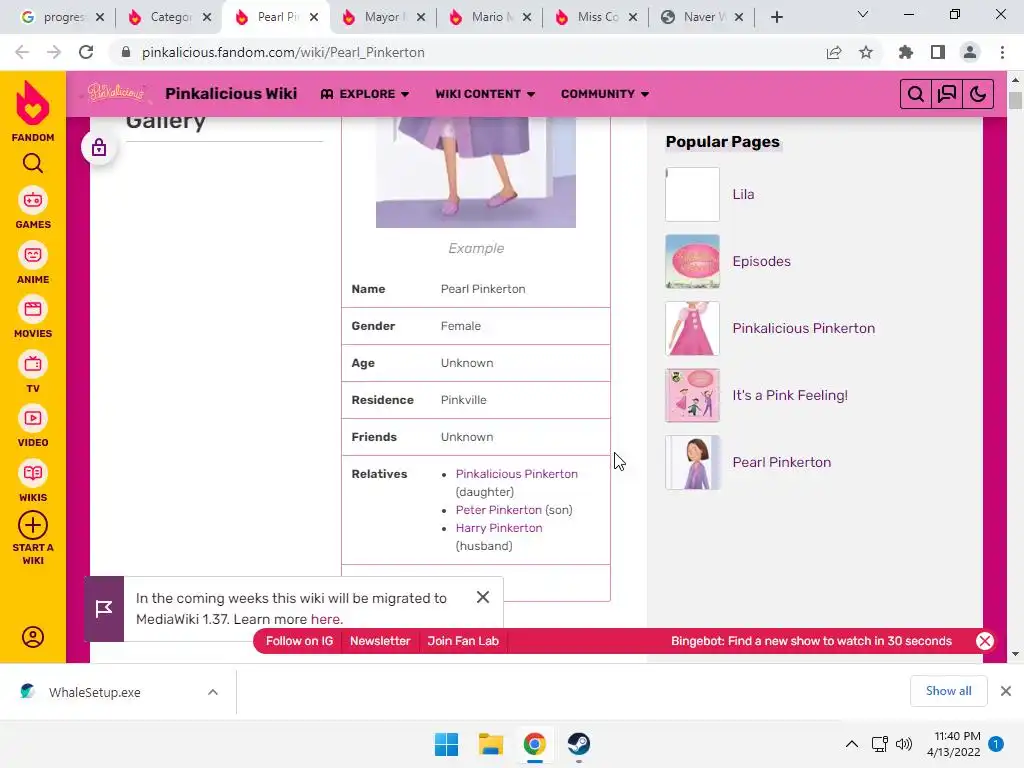1024x768 pixels.
Task: Show hidden system tray icons
Action: [852, 744]
